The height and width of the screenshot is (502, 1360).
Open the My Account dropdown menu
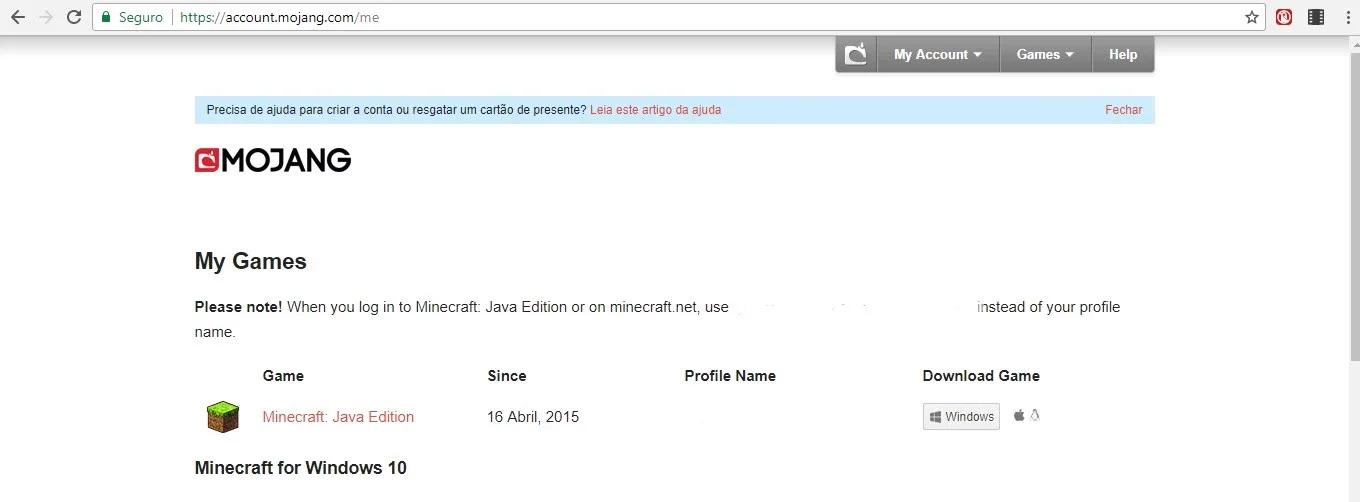coord(938,54)
